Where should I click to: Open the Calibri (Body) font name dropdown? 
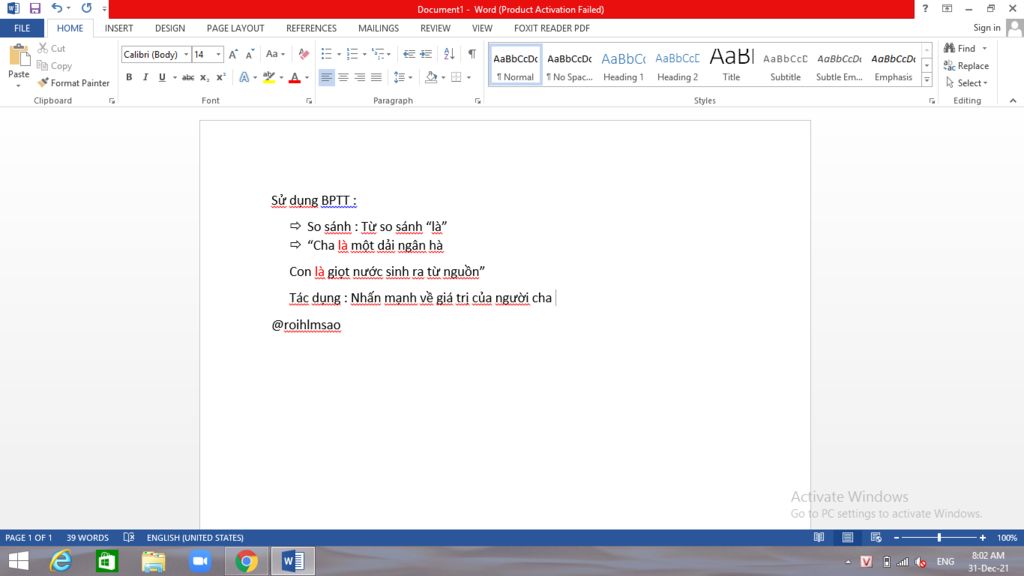tap(186, 54)
